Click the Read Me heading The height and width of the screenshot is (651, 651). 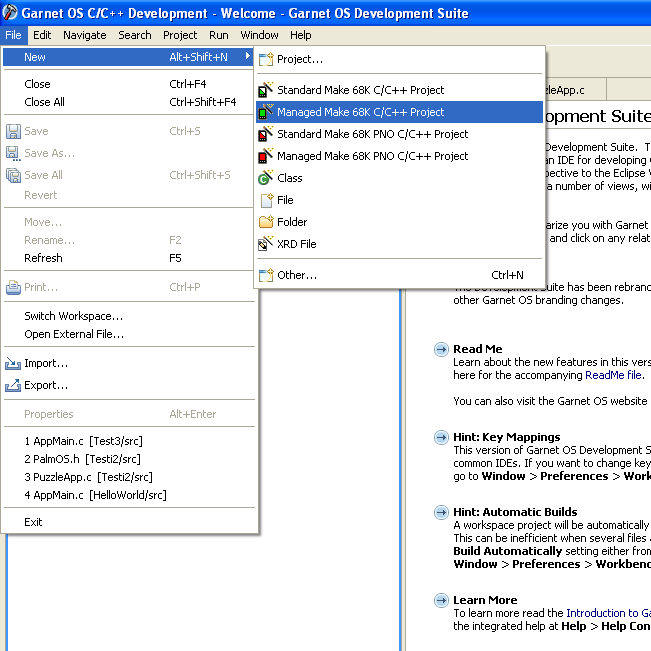coord(477,349)
